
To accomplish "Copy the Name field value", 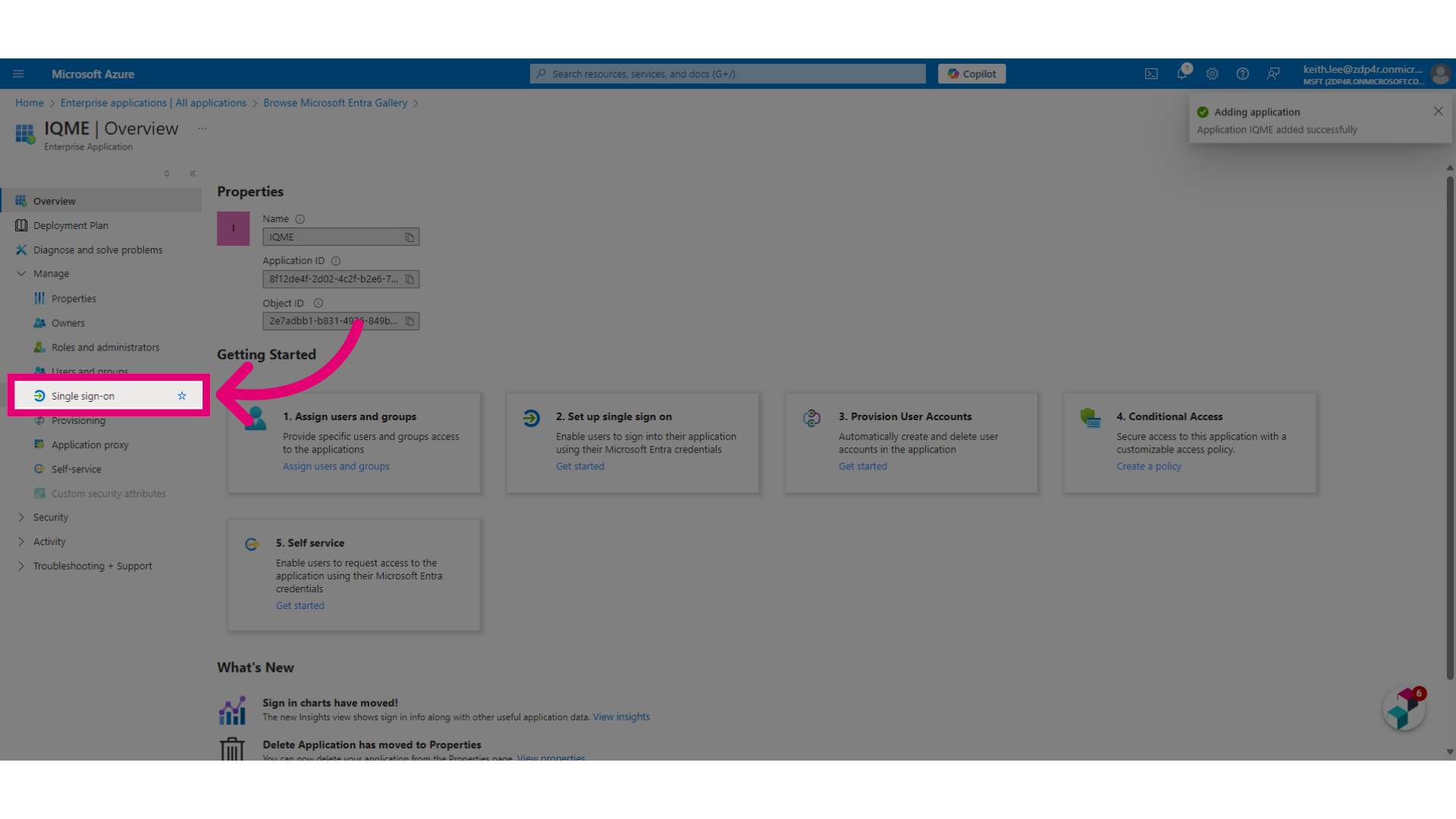I will 409,237.
